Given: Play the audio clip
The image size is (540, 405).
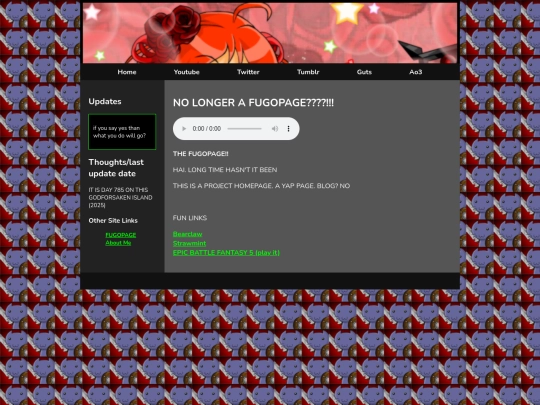Looking at the screenshot, I should (x=184, y=129).
